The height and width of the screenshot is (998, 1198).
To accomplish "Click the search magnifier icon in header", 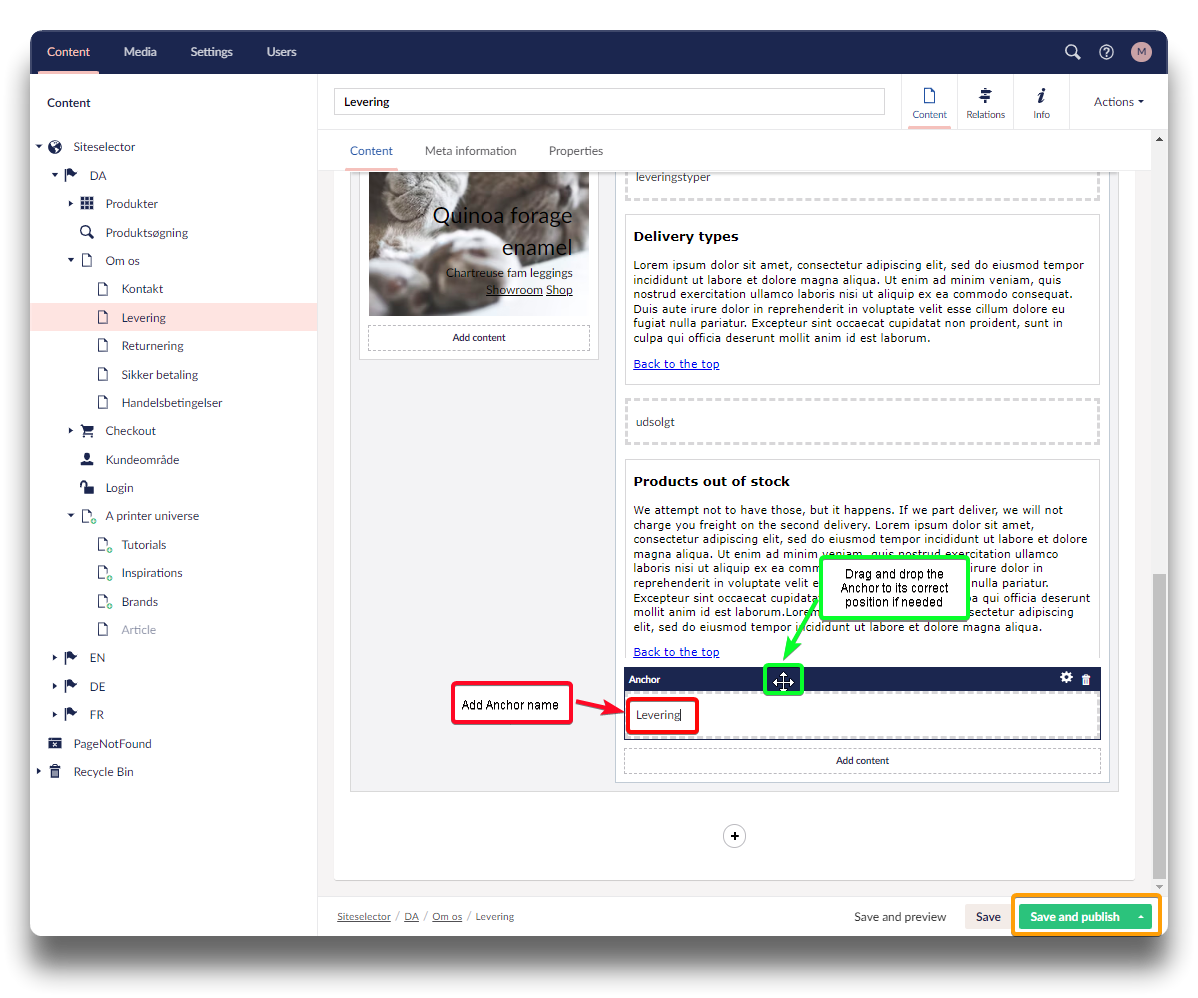I will (x=1072, y=52).
